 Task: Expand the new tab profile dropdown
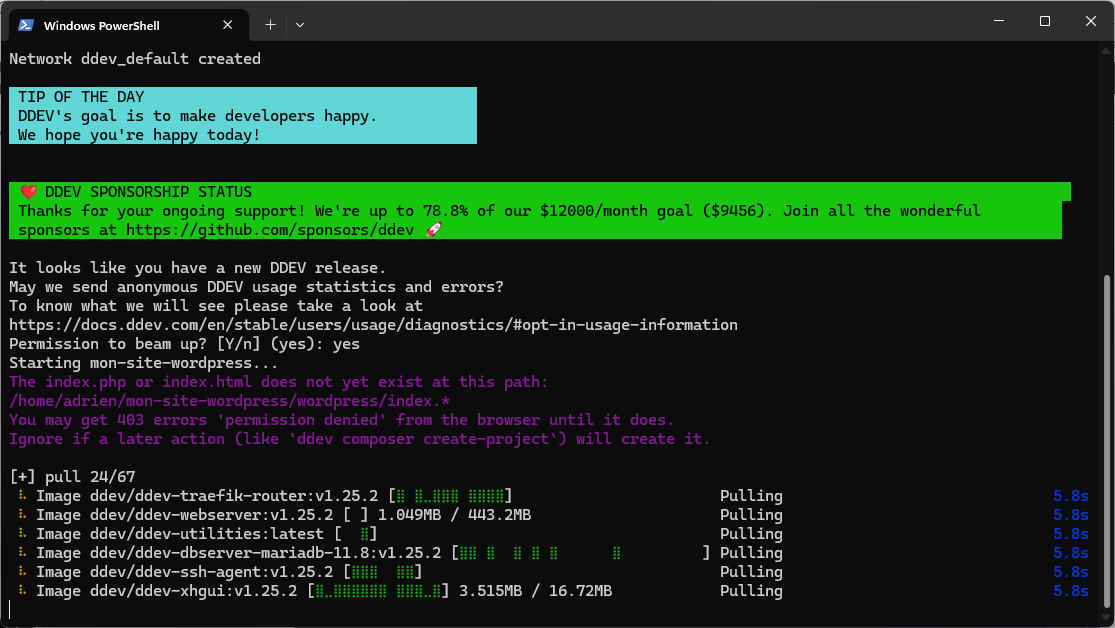[x=300, y=25]
